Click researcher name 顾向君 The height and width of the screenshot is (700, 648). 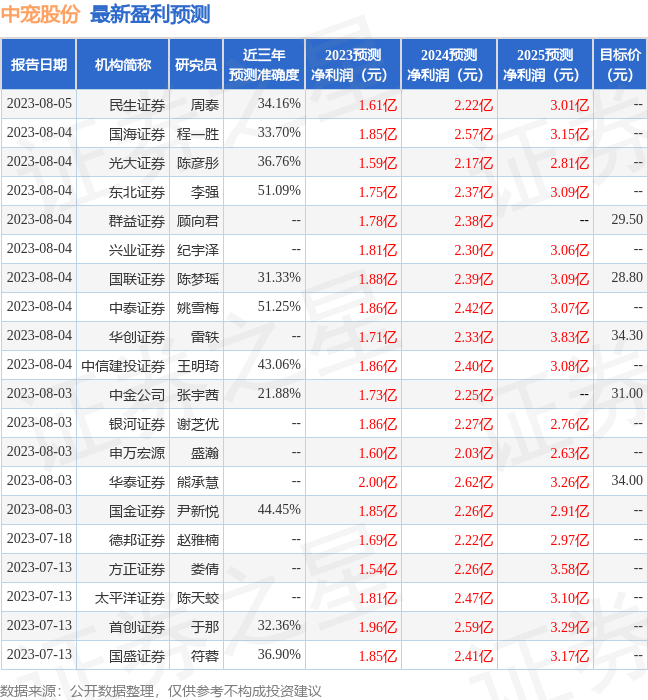coord(198,221)
